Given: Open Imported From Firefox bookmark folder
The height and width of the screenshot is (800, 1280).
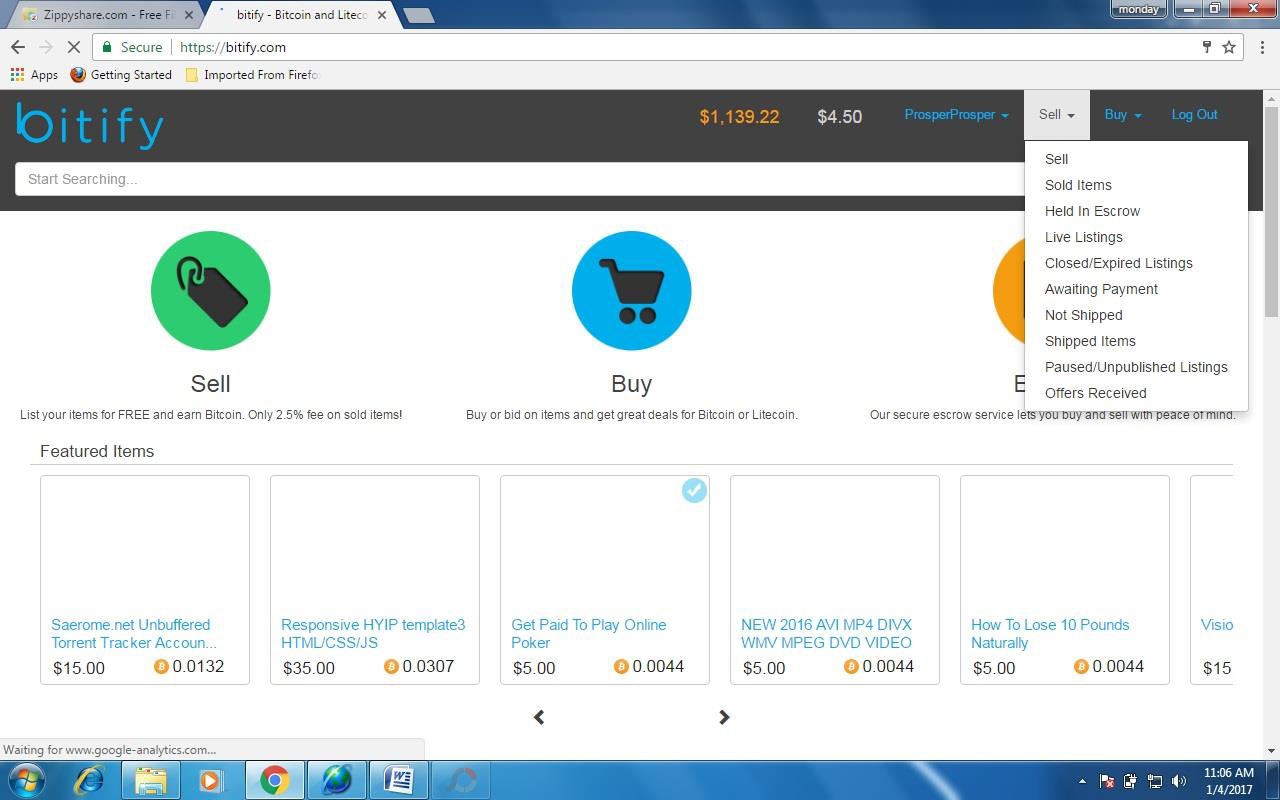Looking at the screenshot, I should [253, 75].
